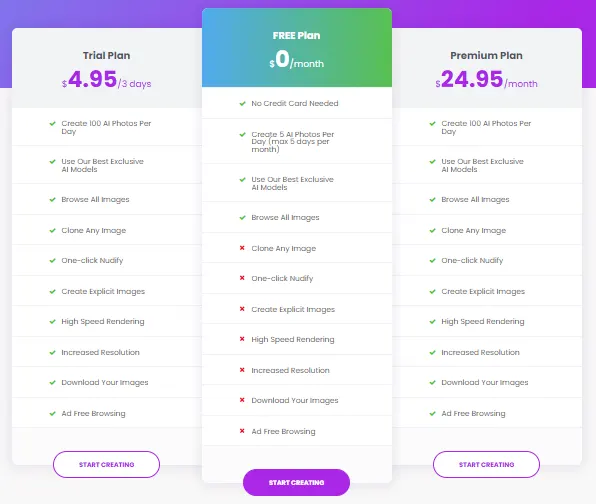
Task: Click Free Plan's purple Start Creating button
Action: click(x=296, y=482)
